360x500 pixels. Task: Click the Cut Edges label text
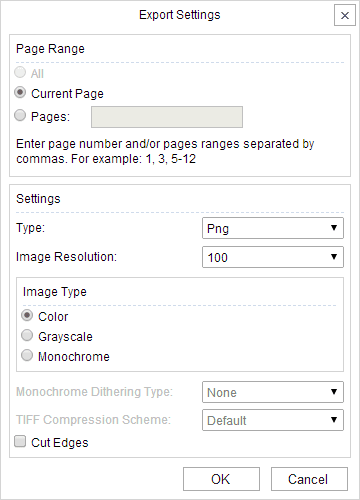60,443
